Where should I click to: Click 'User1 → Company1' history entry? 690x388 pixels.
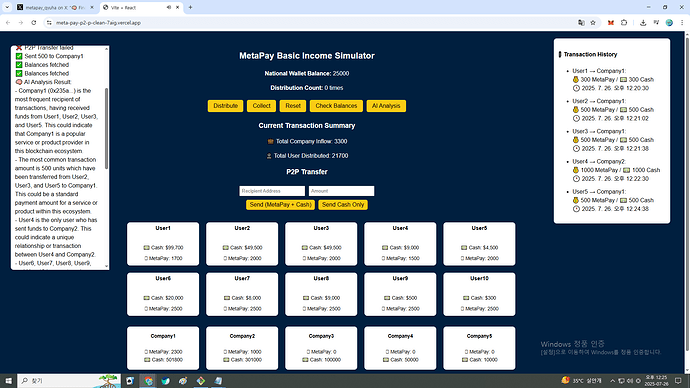[613, 80]
